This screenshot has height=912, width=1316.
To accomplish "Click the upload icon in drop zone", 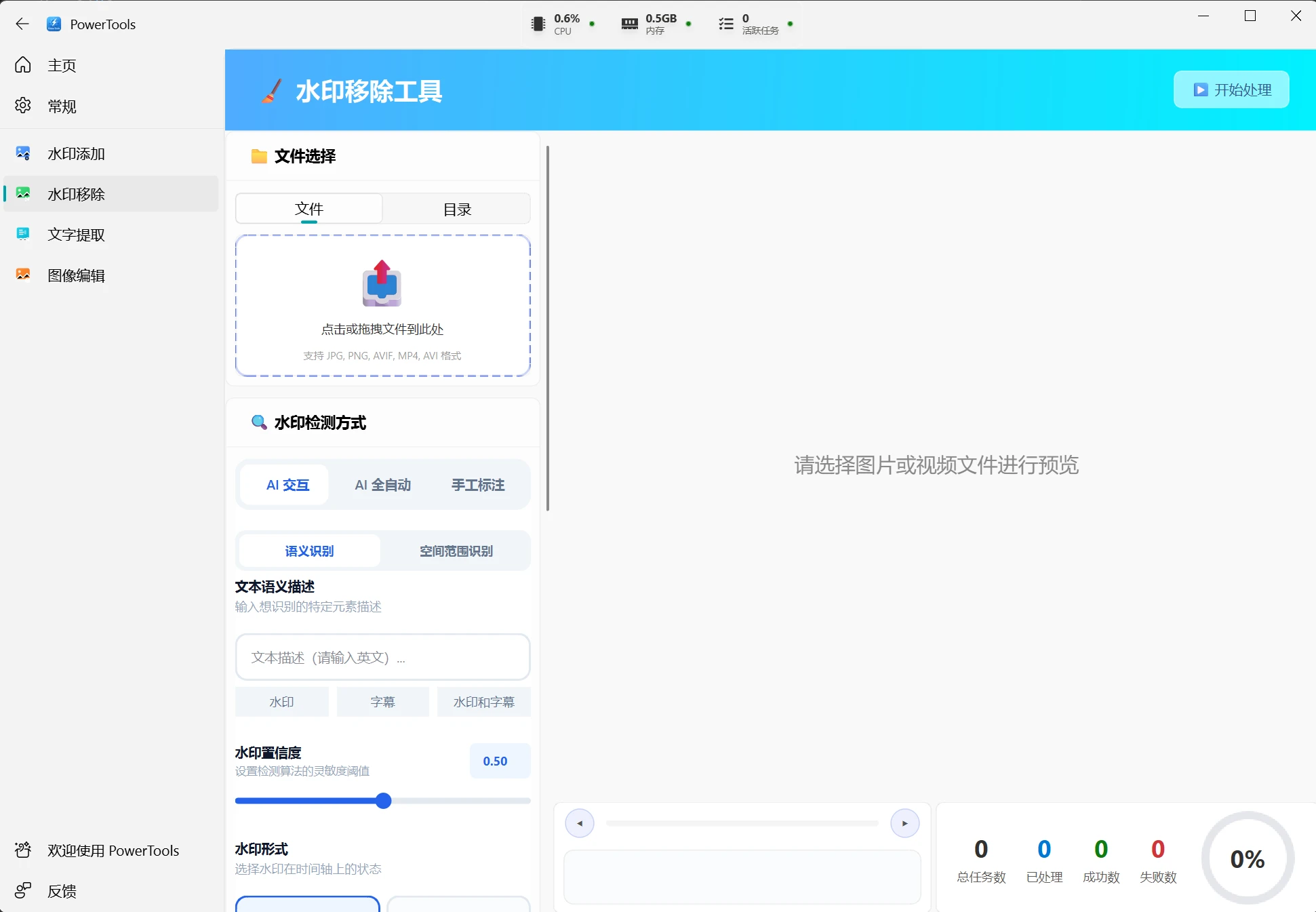I will click(x=382, y=283).
